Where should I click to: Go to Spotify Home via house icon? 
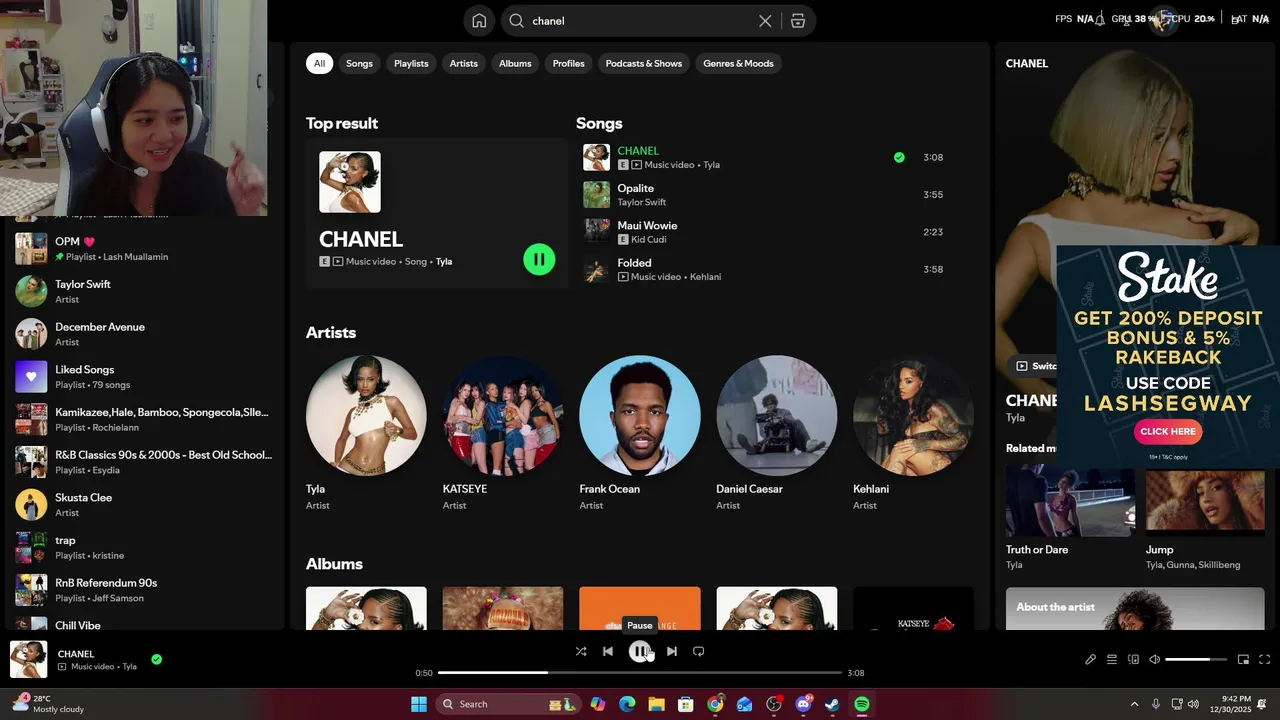tap(479, 21)
